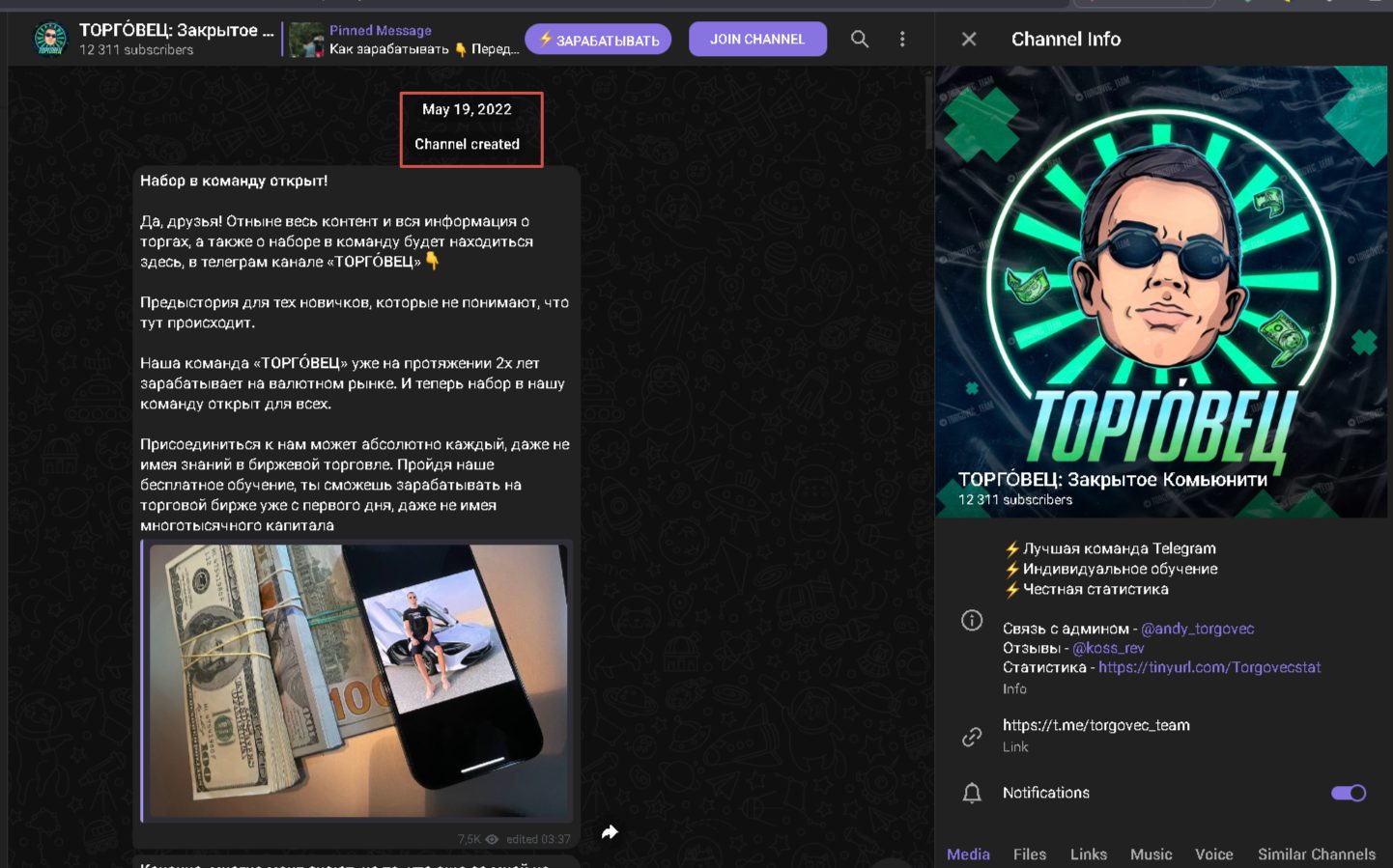This screenshot has height=868, width=1393.
Task: Click the chat area scrollbar
Action: click(x=928, y=112)
